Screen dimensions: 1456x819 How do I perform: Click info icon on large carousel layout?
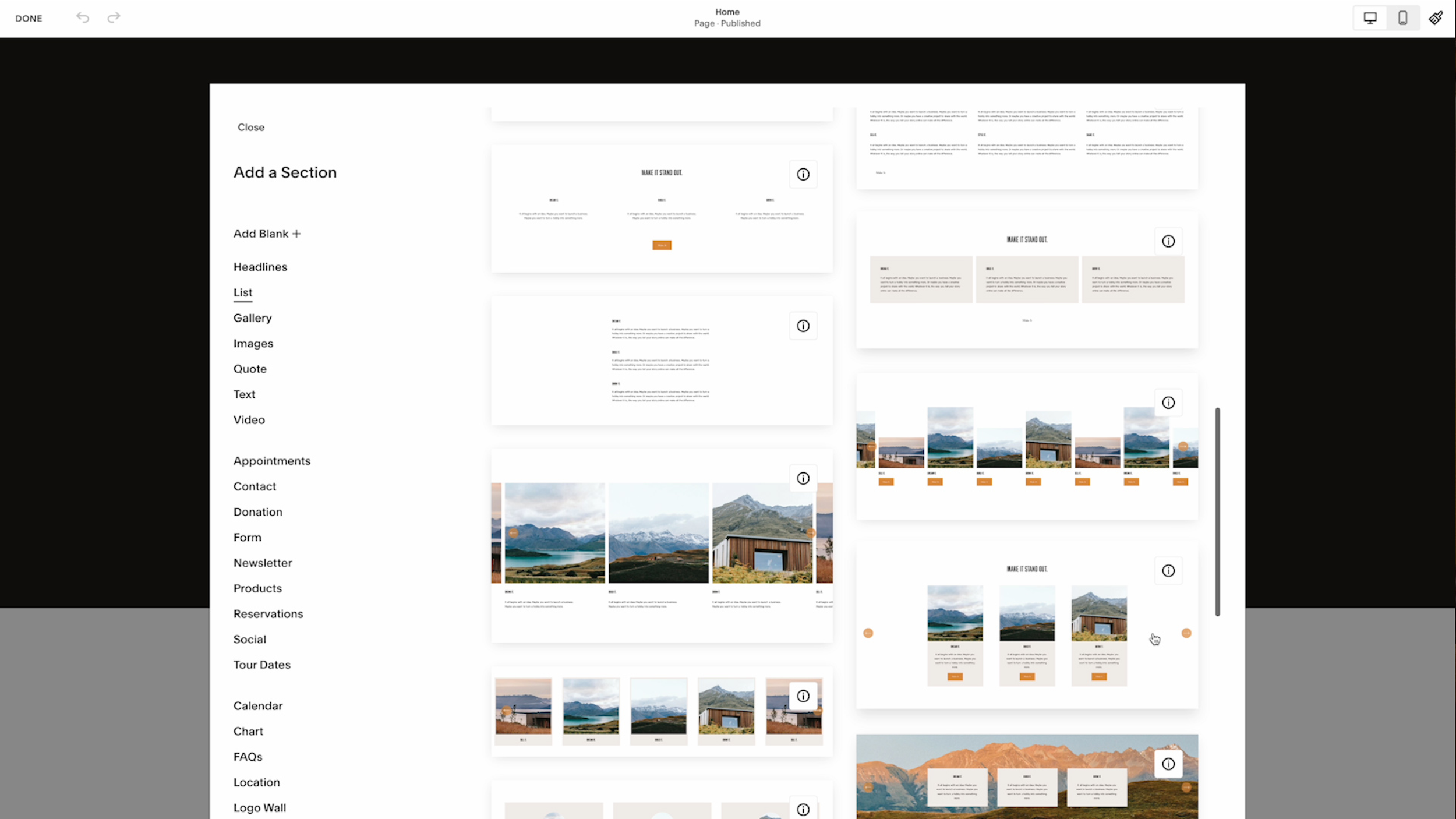click(803, 478)
